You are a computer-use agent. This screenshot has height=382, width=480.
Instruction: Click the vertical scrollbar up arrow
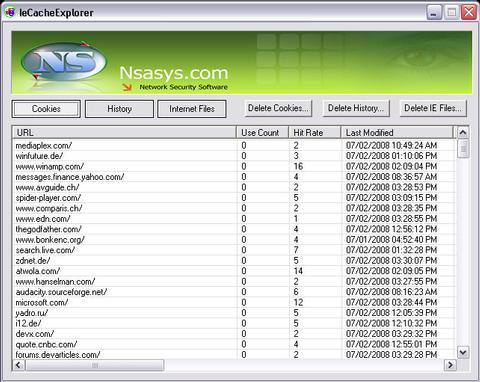pos(463,133)
